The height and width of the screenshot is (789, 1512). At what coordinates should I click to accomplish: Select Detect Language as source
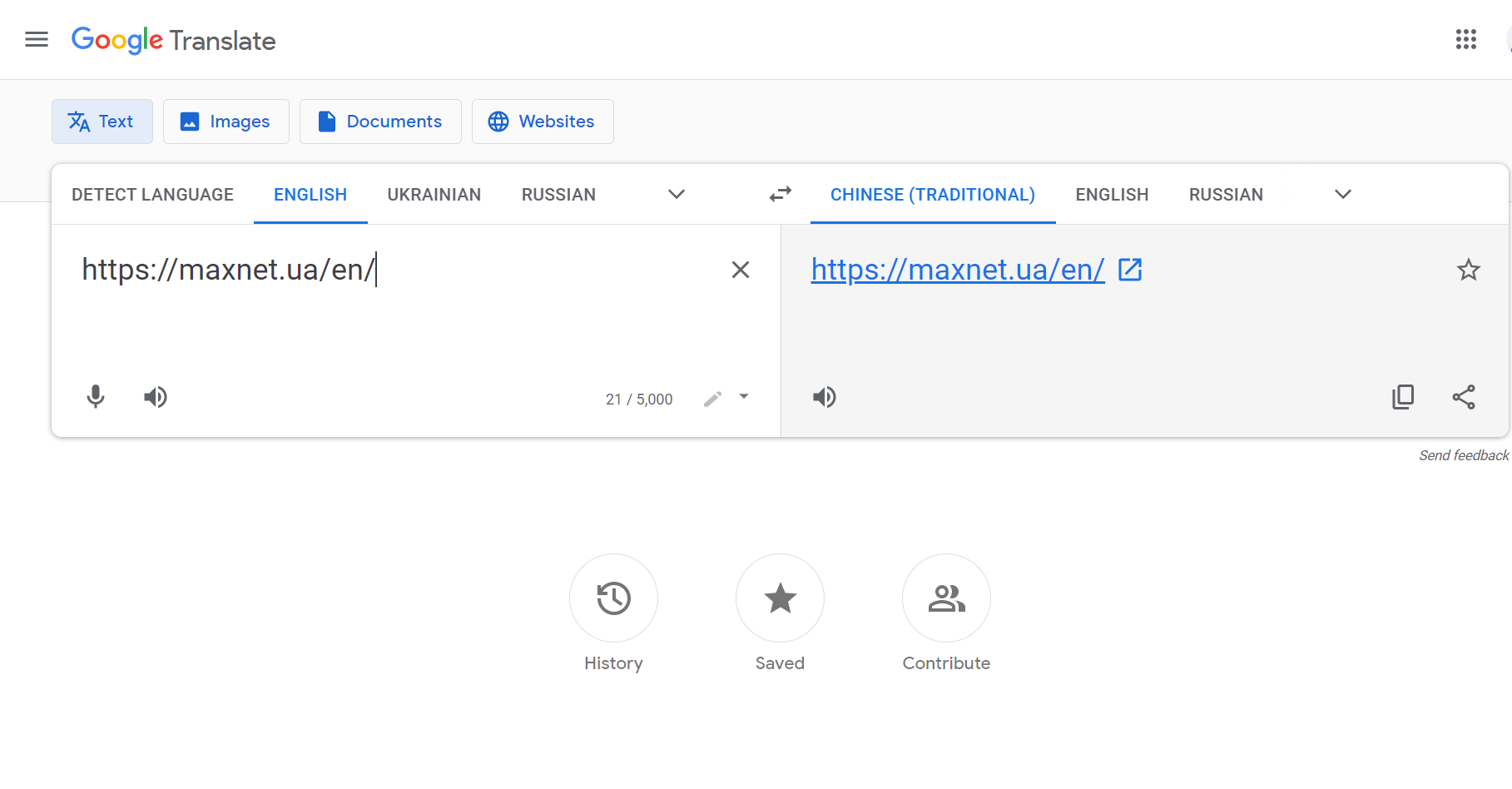click(x=152, y=195)
